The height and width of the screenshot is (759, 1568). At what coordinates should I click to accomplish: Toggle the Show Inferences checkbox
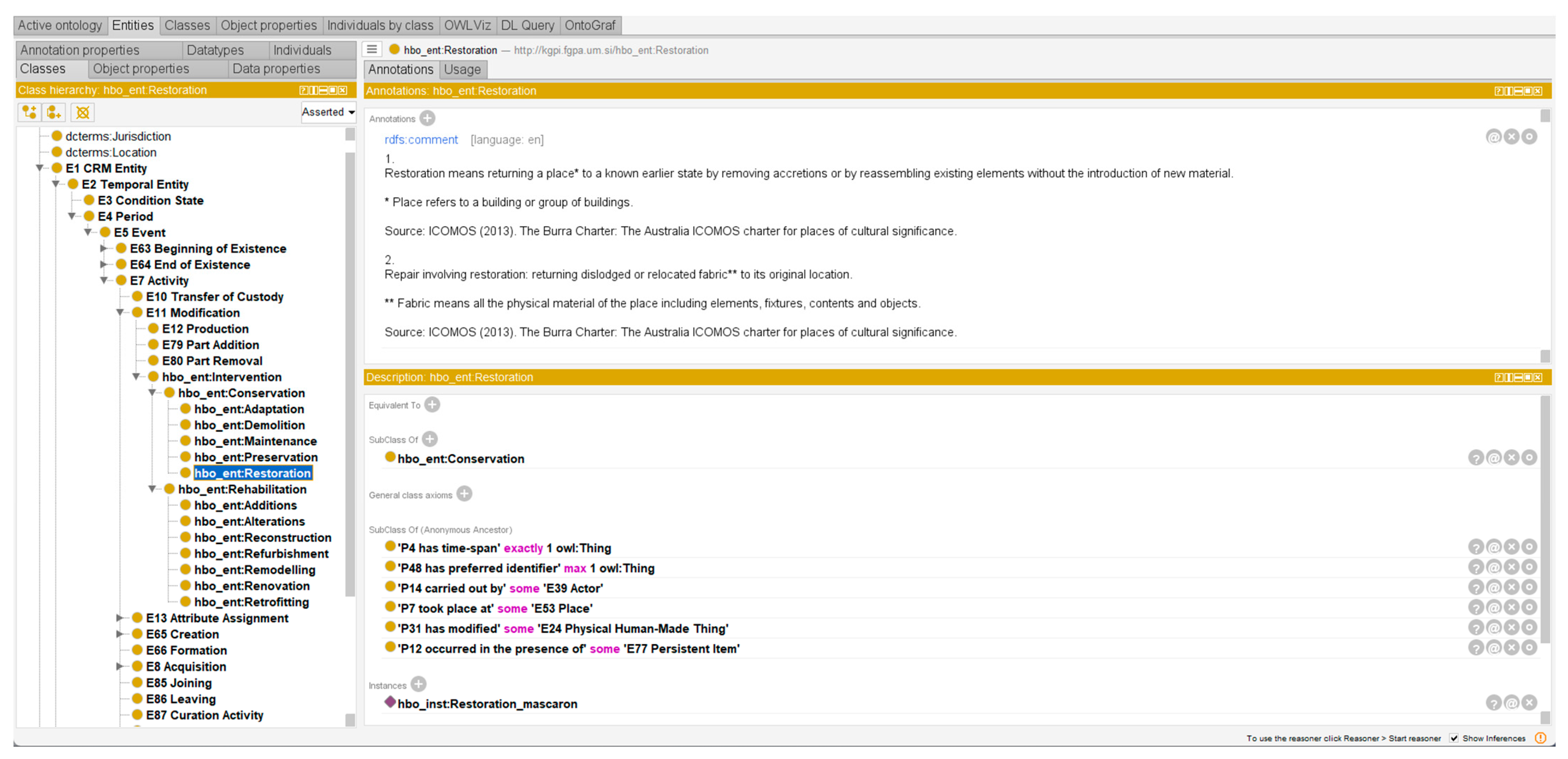tap(1453, 738)
